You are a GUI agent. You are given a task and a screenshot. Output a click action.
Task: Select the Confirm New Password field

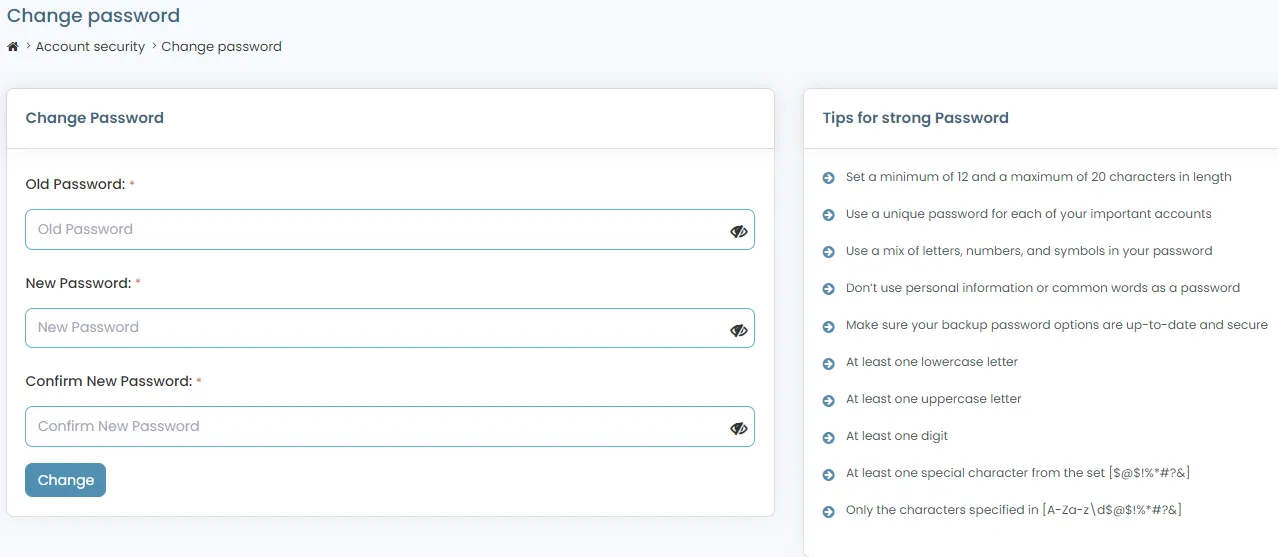[x=375, y=426]
